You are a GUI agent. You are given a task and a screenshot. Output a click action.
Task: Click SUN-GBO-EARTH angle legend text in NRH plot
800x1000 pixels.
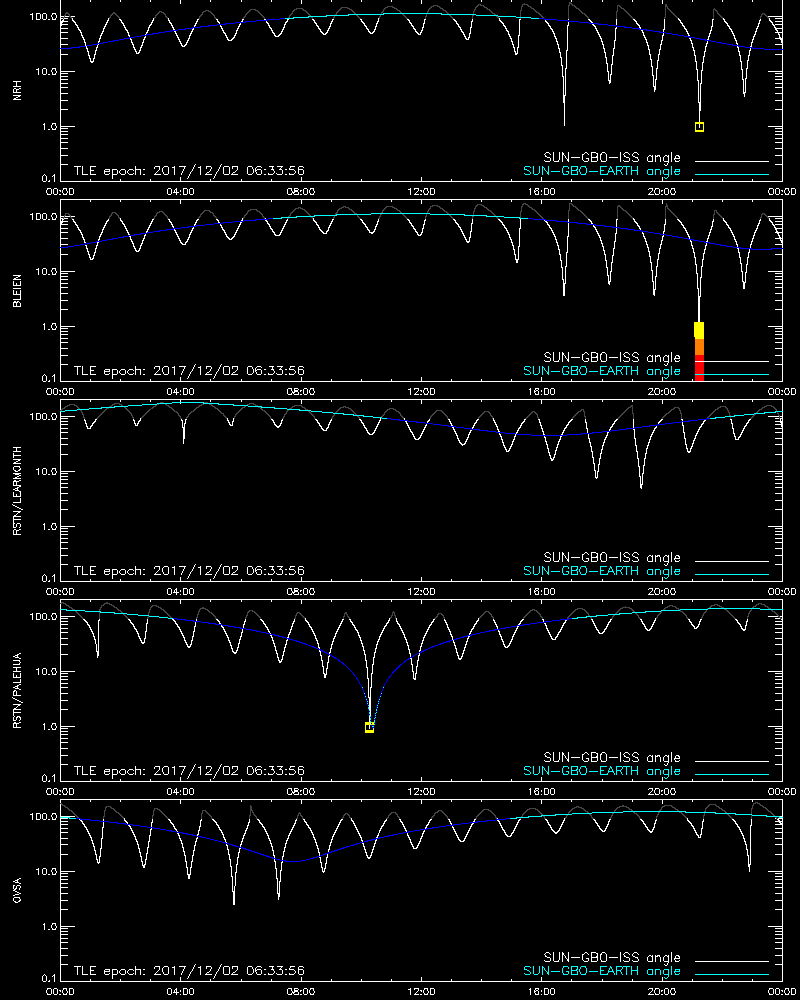tap(602, 171)
